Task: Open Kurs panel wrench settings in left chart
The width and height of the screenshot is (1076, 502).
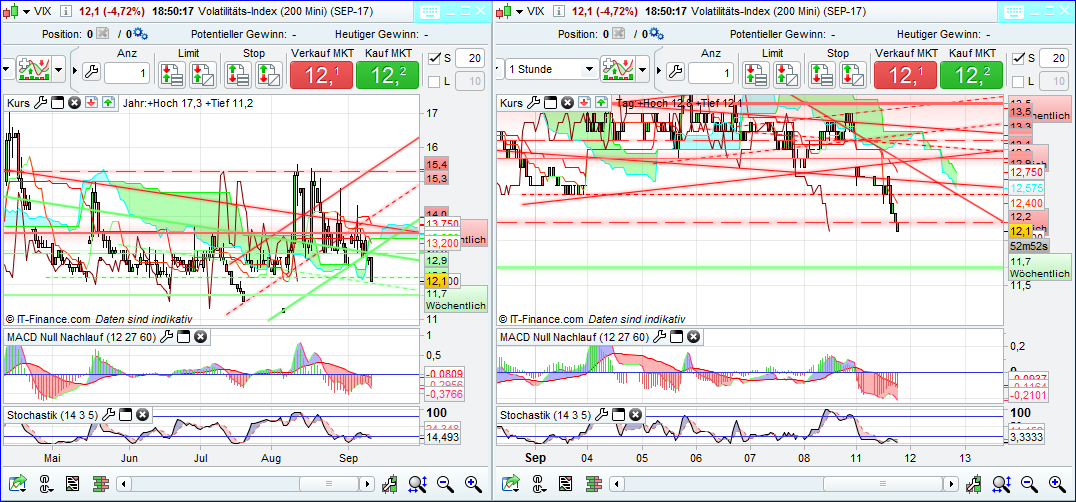Action: [x=40, y=103]
